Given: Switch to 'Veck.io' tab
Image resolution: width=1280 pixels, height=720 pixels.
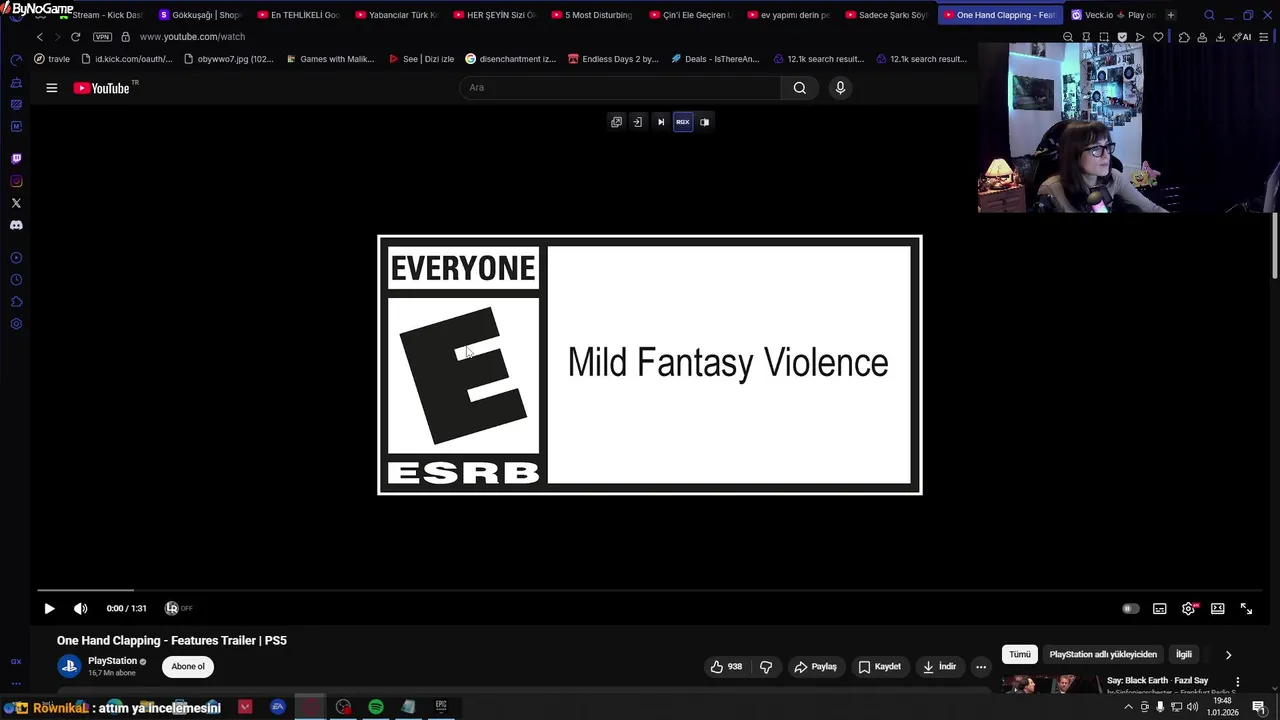Looking at the screenshot, I should point(1112,15).
